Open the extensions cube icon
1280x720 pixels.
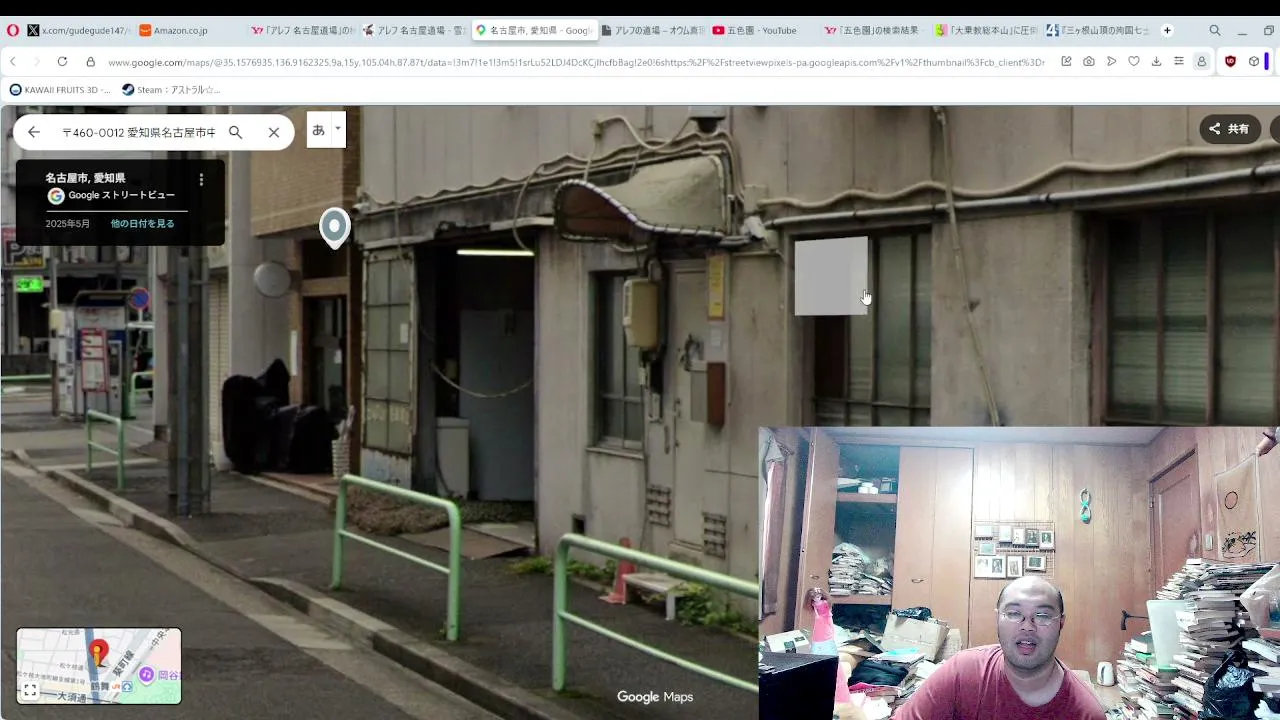click(x=1253, y=62)
